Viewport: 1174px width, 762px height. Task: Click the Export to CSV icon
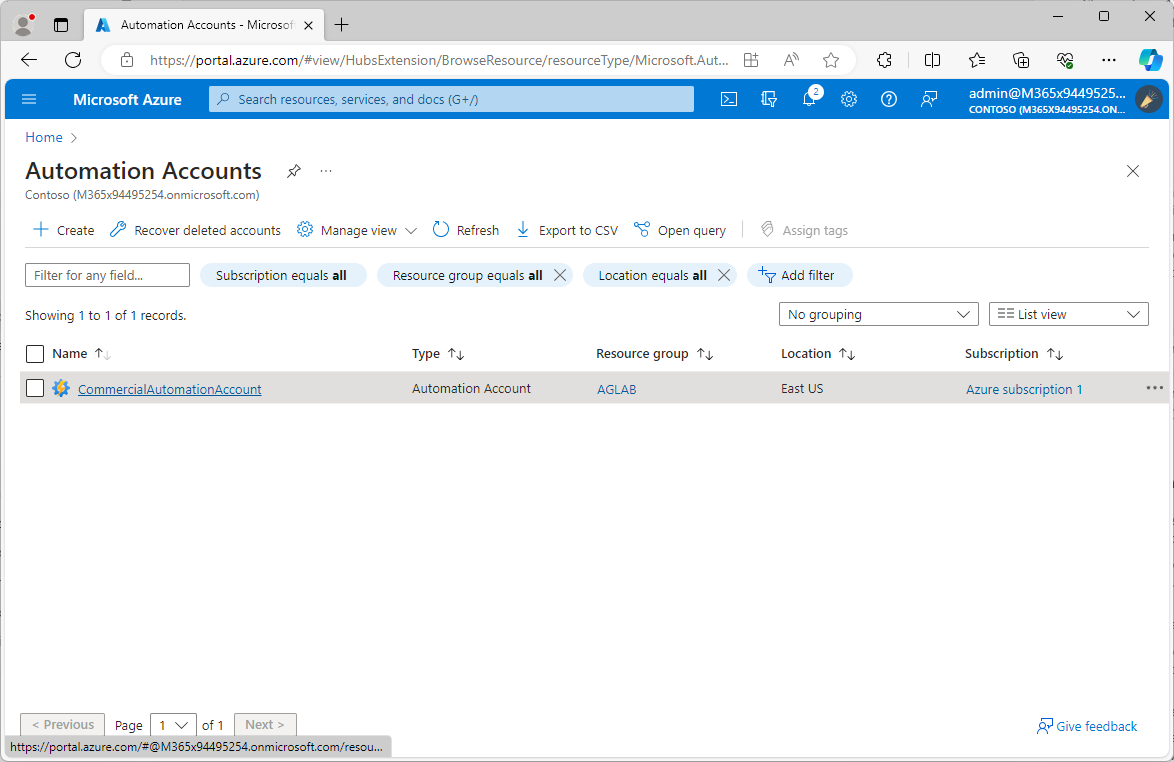pyautogui.click(x=566, y=229)
